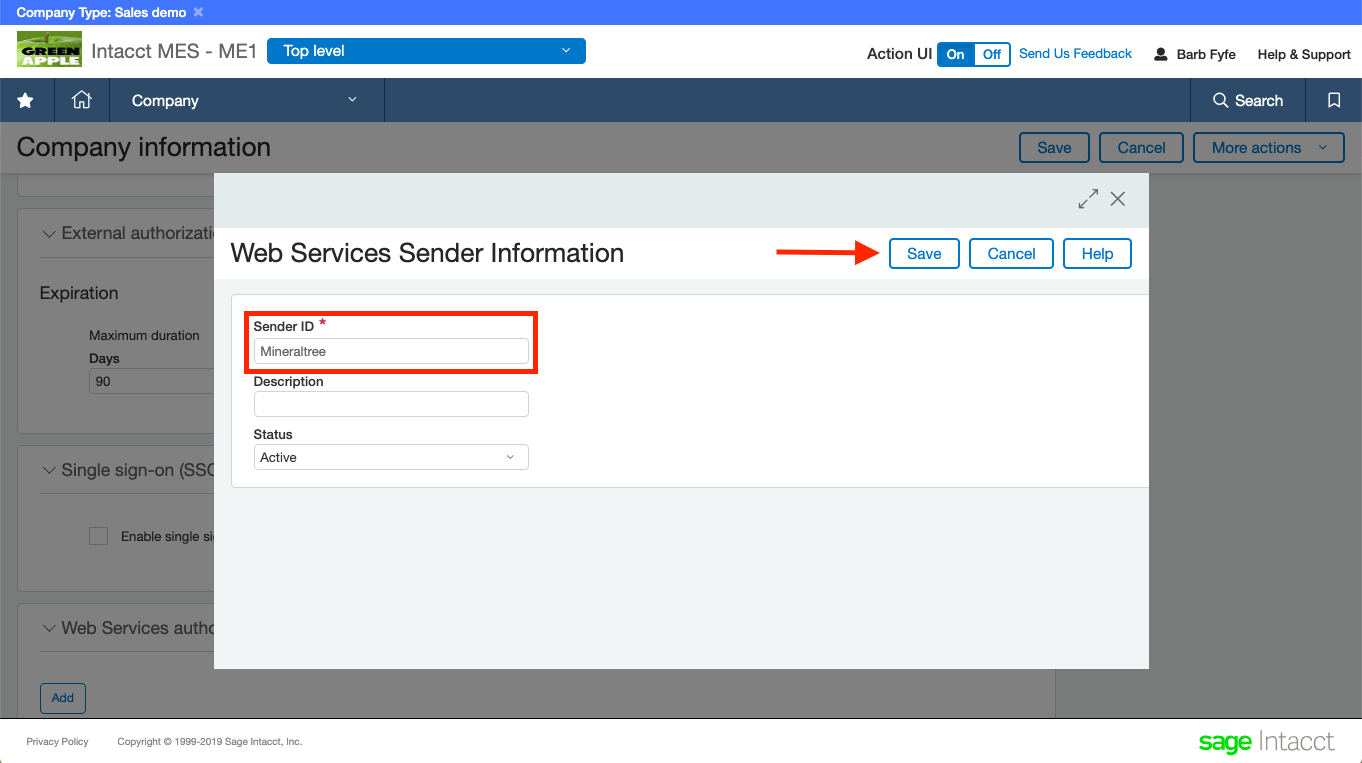Click the Days field showing 90
Viewport: 1362px width, 763px height.
pos(152,381)
